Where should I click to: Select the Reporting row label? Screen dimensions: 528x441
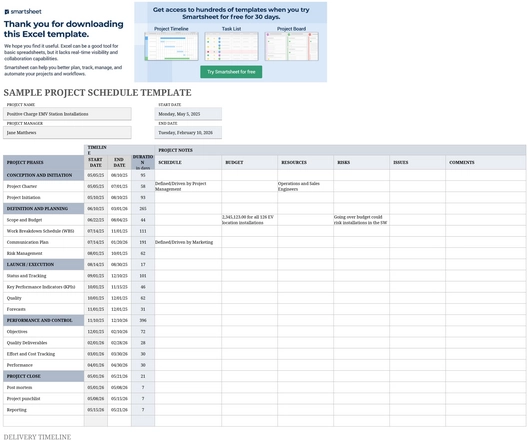(x=44, y=410)
